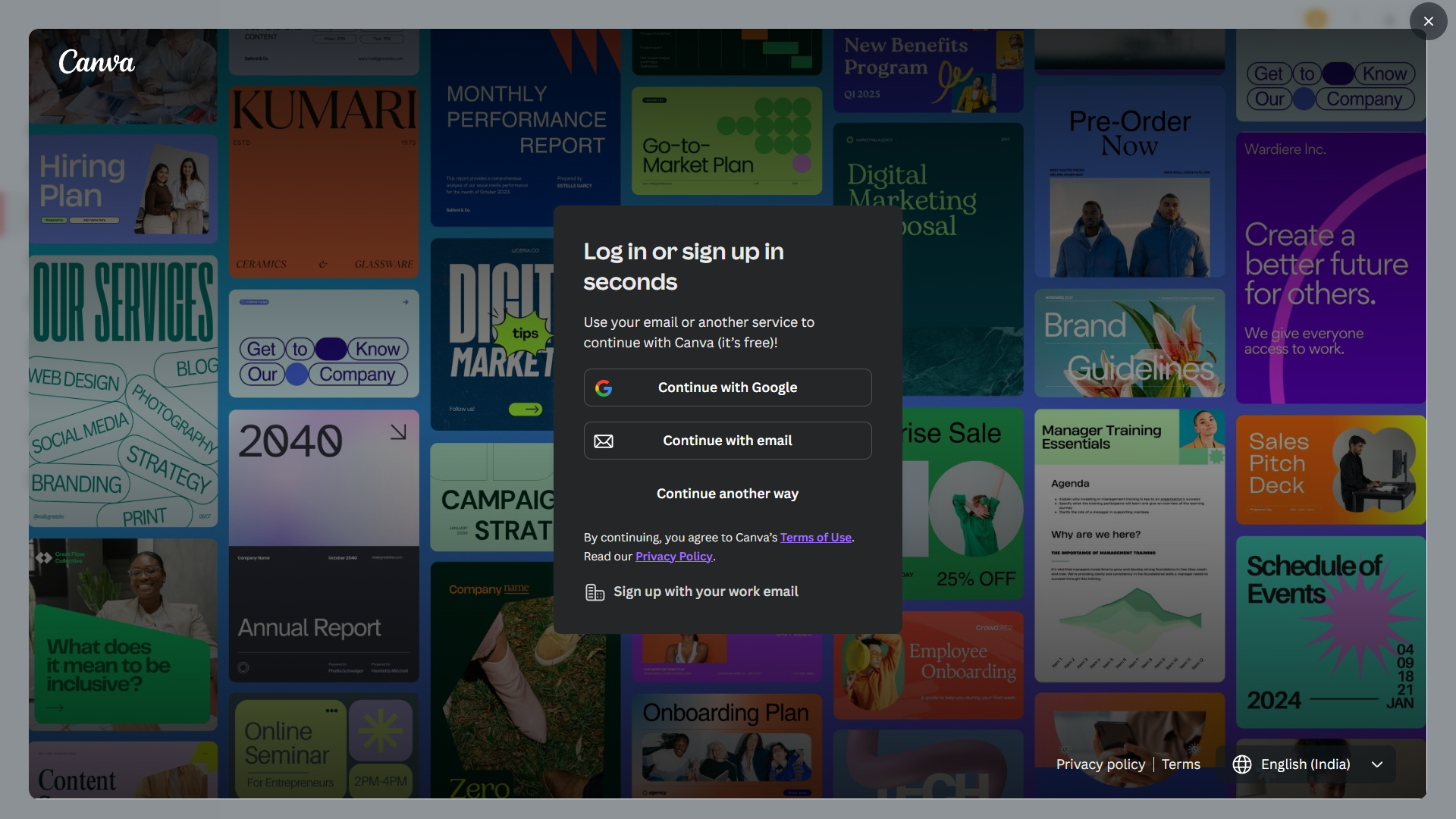Viewport: 1456px width, 819px height.
Task: Continue with Google
Action: coord(727,388)
